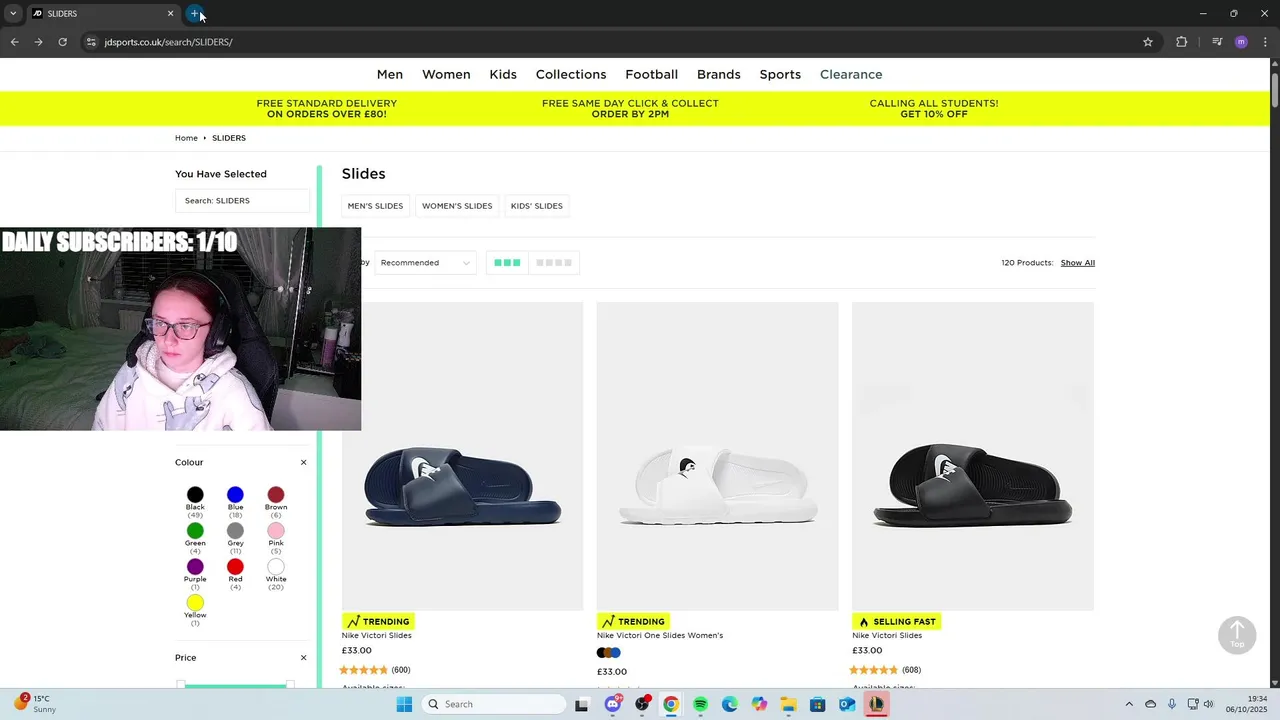
Task: Open the white Nike Victori One Slides image
Action: pyautogui.click(x=718, y=456)
